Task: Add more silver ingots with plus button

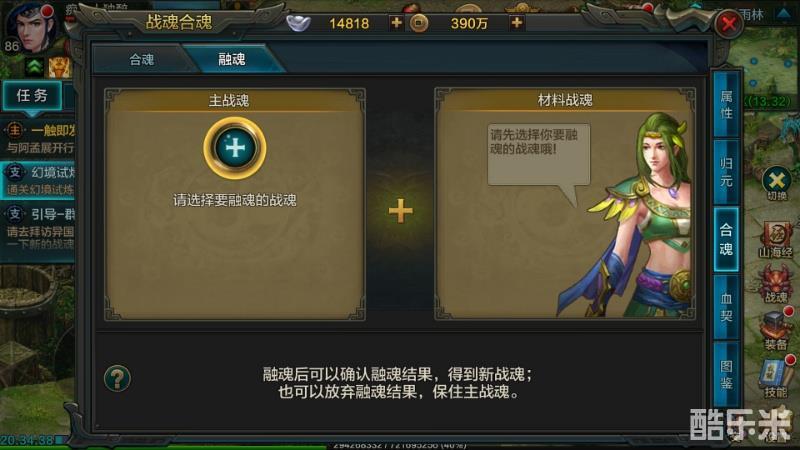Action: 396,23
